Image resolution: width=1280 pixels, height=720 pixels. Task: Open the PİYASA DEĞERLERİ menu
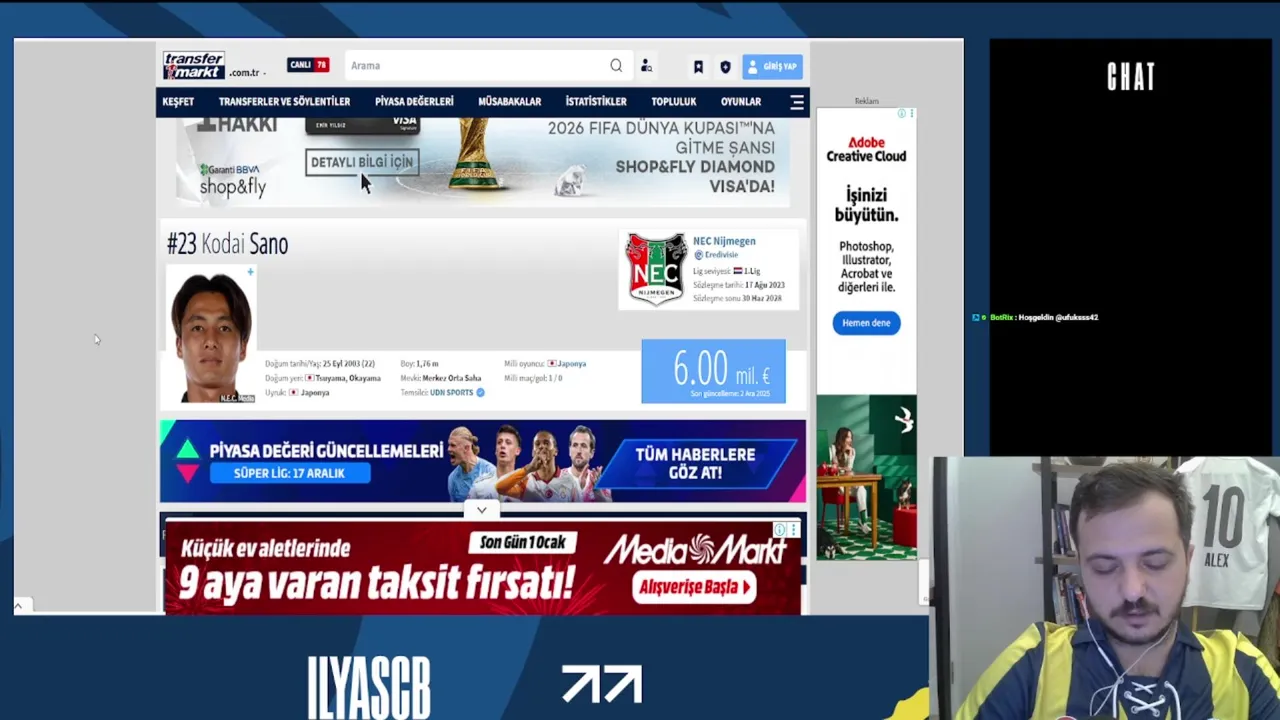click(414, 101)
